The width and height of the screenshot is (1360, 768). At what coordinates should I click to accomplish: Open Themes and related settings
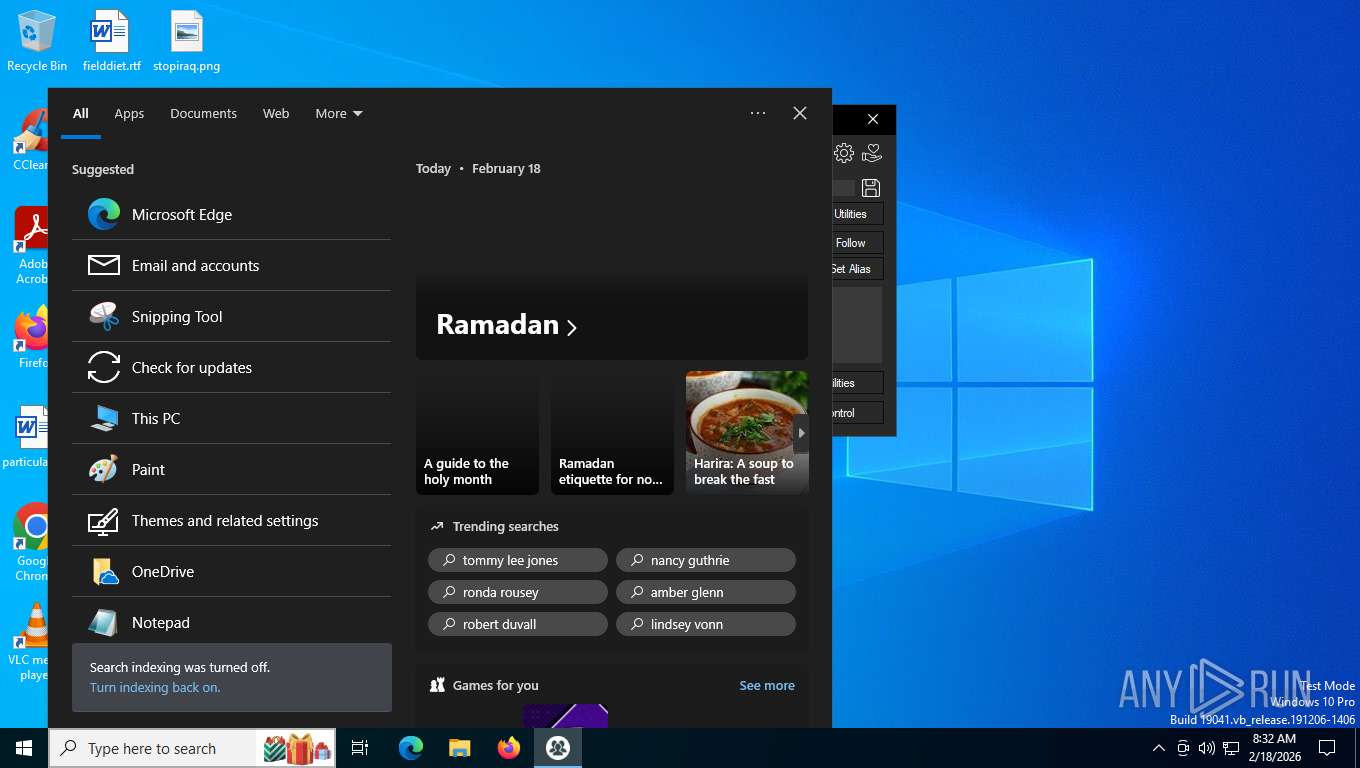coord(231,521)
